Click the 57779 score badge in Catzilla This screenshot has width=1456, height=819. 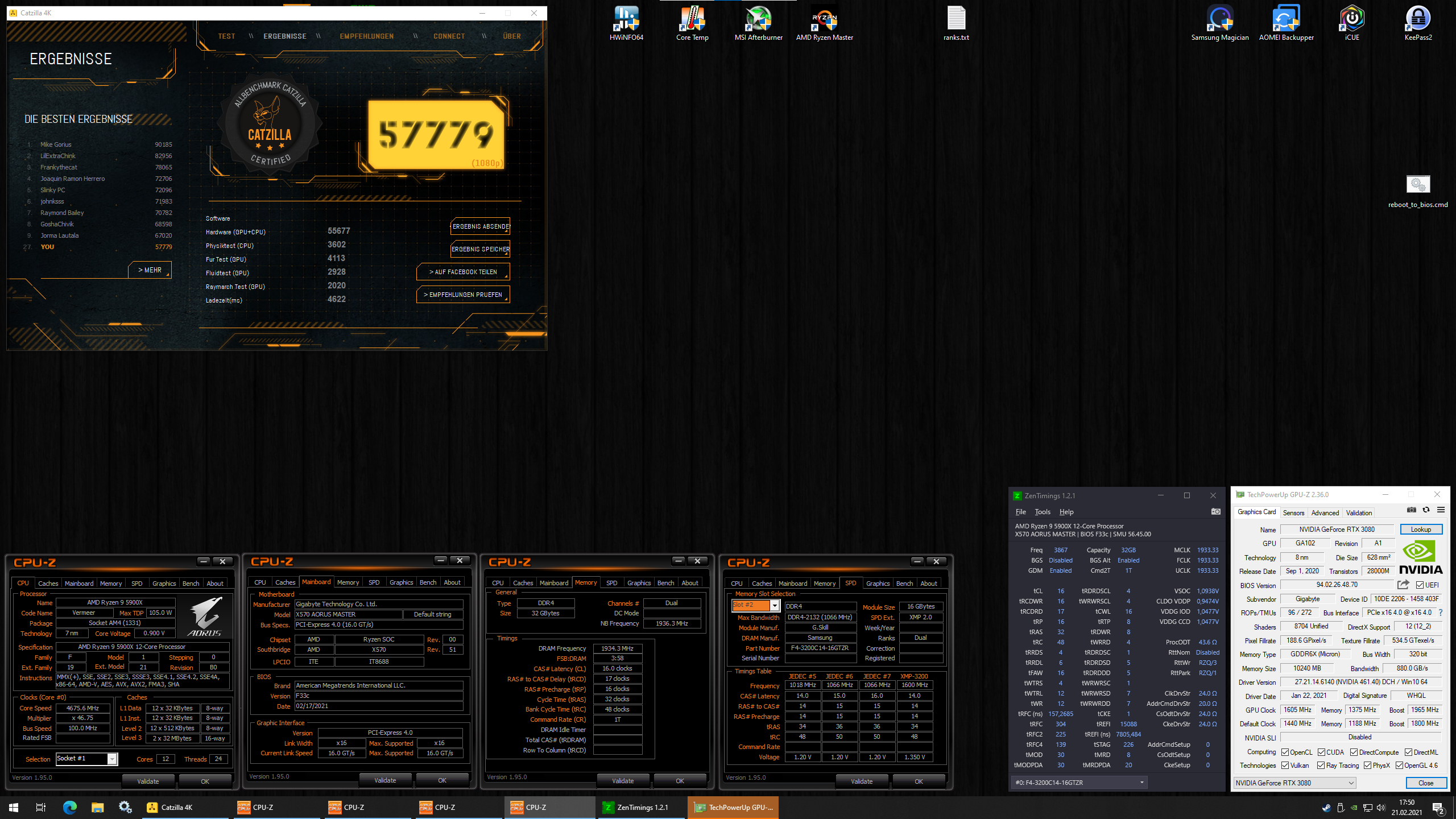pos(436,135)
